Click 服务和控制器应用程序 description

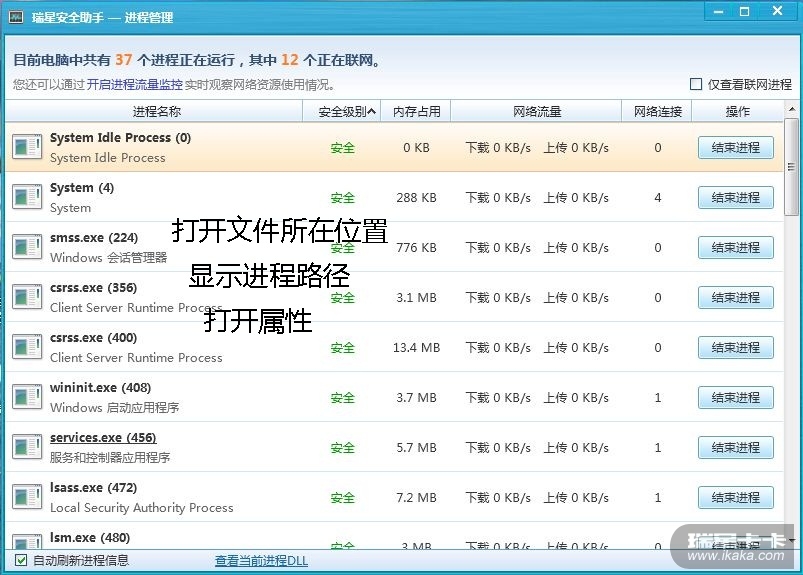[110, 457]
